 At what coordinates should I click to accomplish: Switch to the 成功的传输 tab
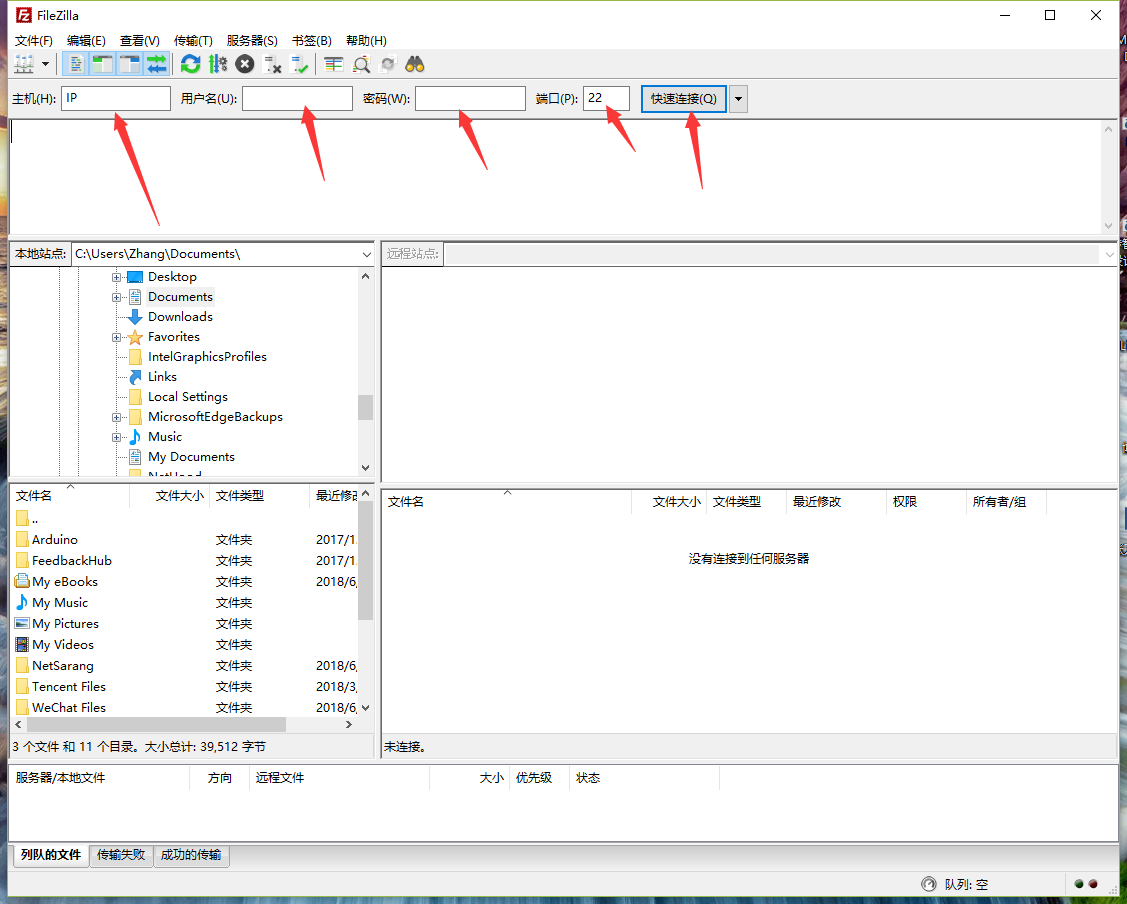pos(190,854)
